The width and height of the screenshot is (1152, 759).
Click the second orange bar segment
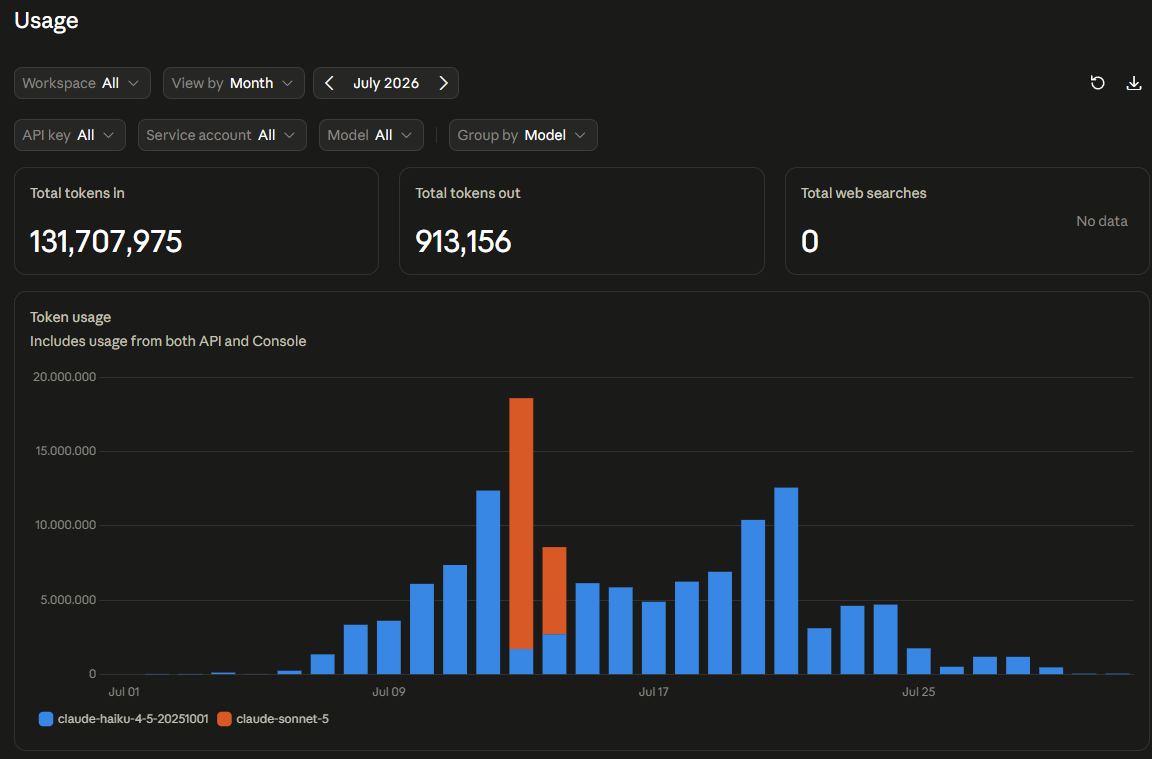554,591
